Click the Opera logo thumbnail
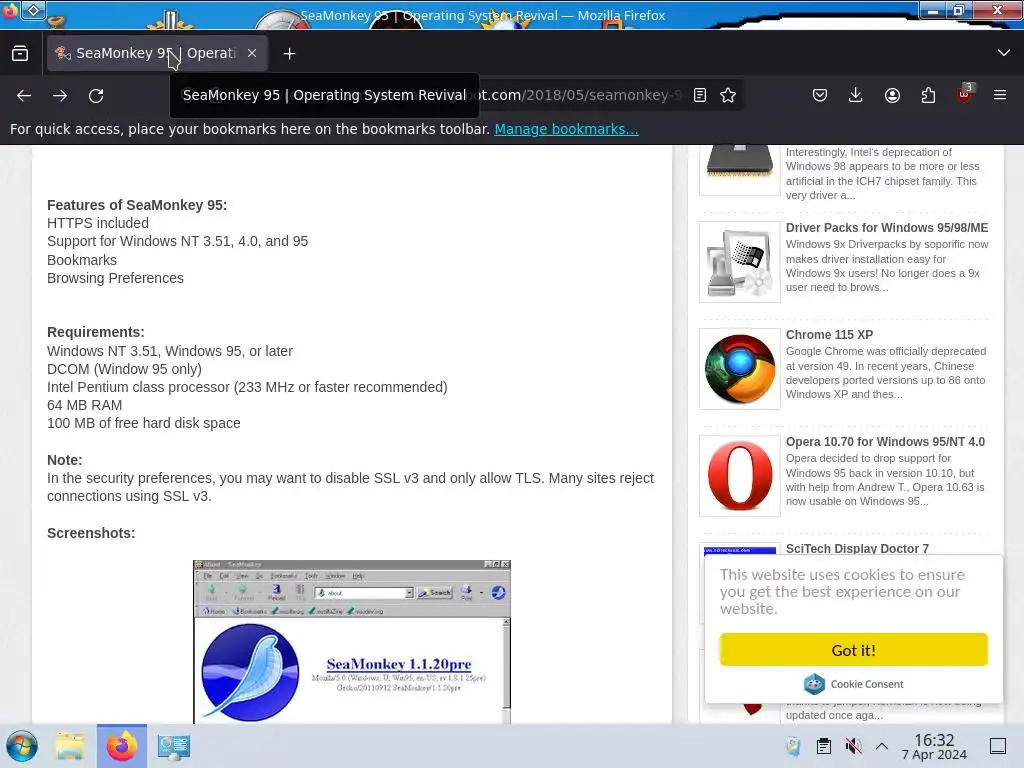 point(740,476)
